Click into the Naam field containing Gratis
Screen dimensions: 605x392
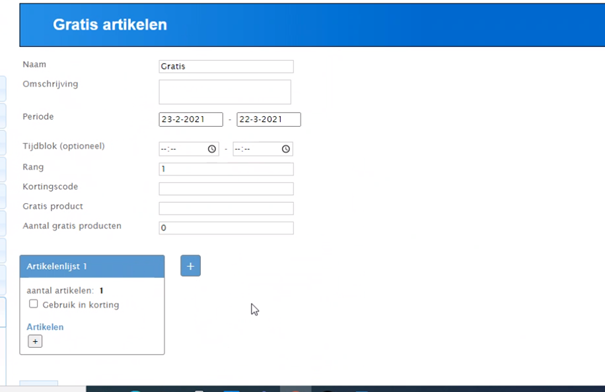[x=226, y=66]
